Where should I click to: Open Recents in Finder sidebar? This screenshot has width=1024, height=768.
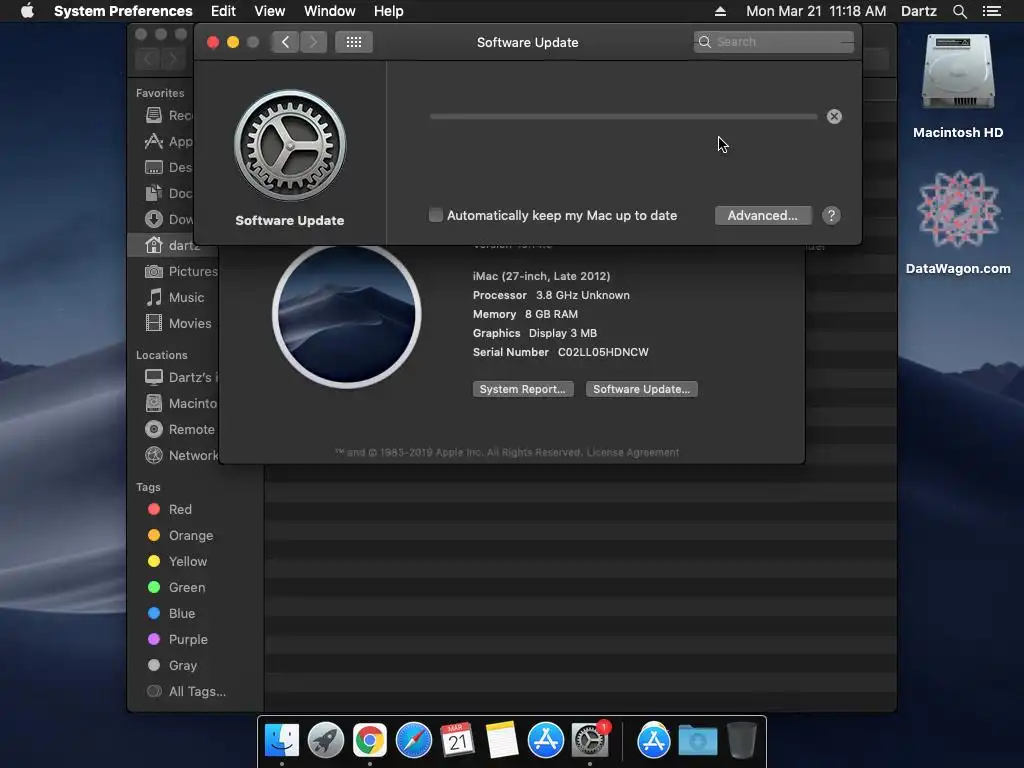point(168,116)
